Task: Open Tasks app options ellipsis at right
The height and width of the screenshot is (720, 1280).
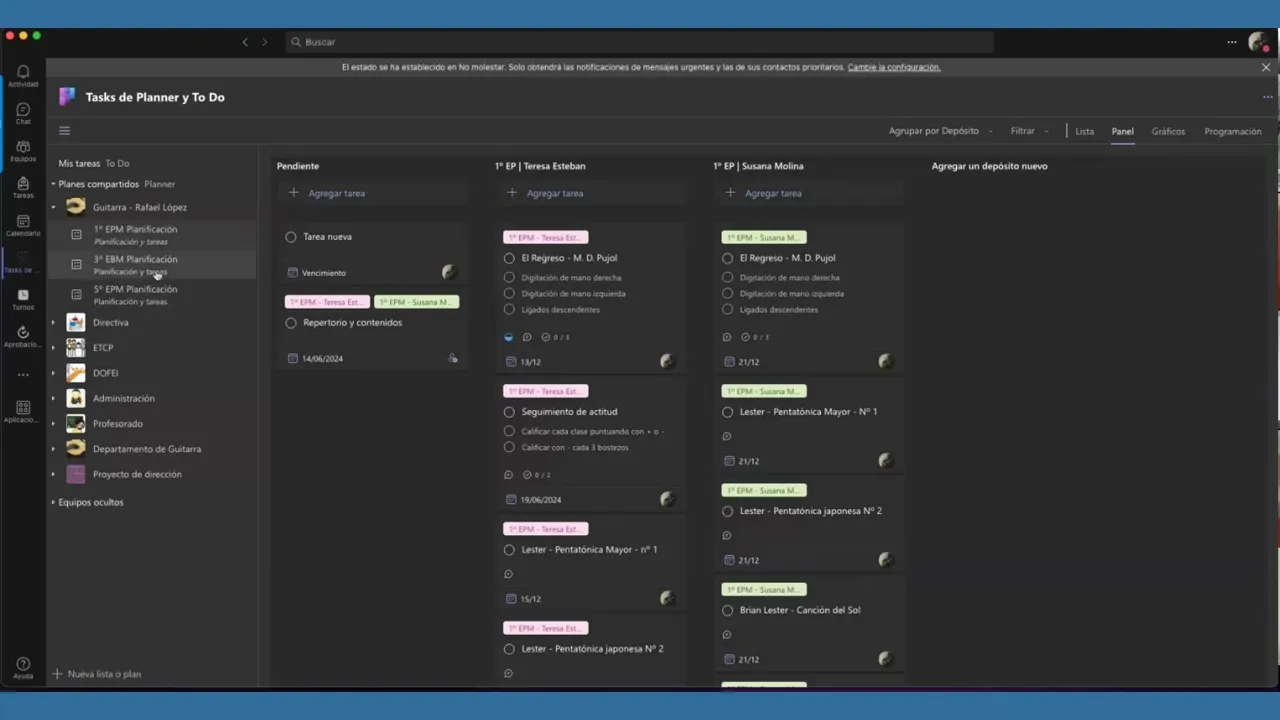Action: [1268, 97]
